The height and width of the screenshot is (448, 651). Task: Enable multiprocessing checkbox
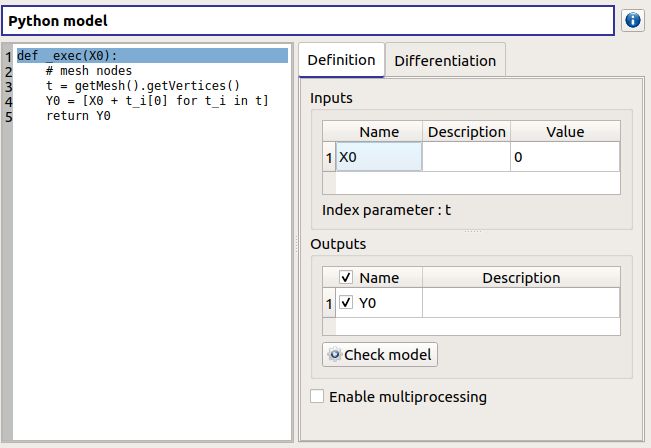[317, 396]
